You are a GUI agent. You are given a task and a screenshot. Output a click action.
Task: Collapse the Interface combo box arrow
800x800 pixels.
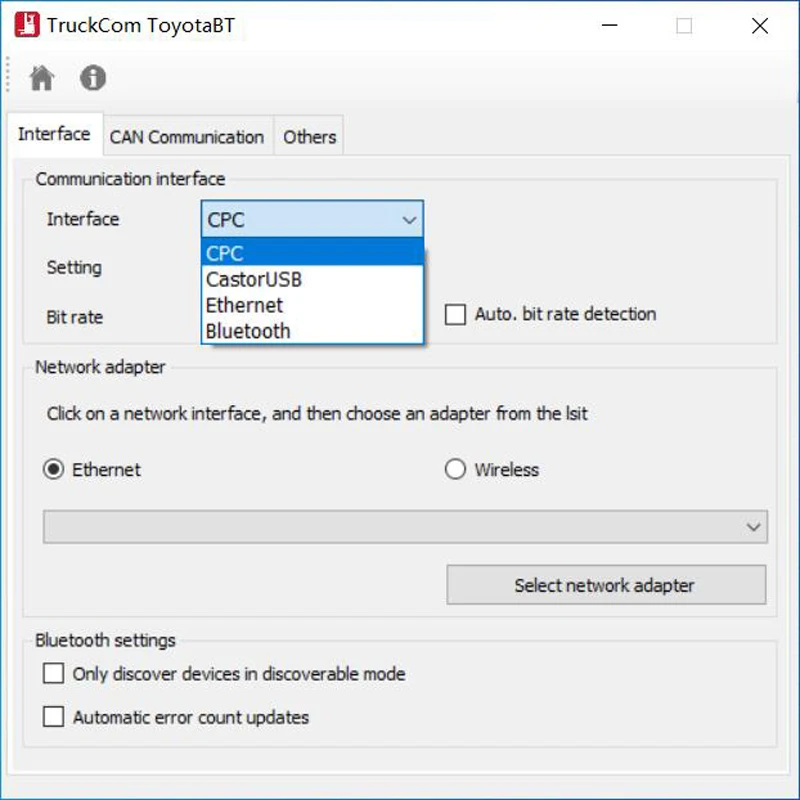[x=408, y=220]
